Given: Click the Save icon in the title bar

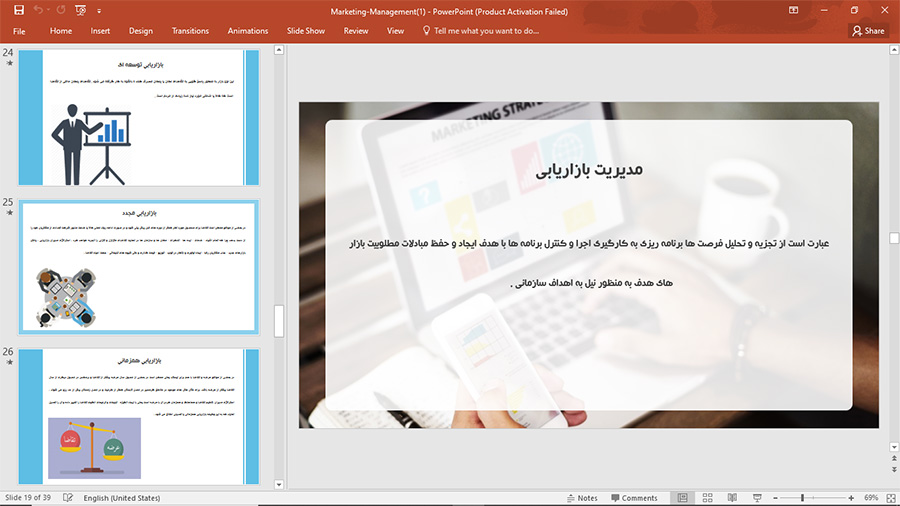Looking at the screenshot, I should pyautogui.click(x=19, y=10).
